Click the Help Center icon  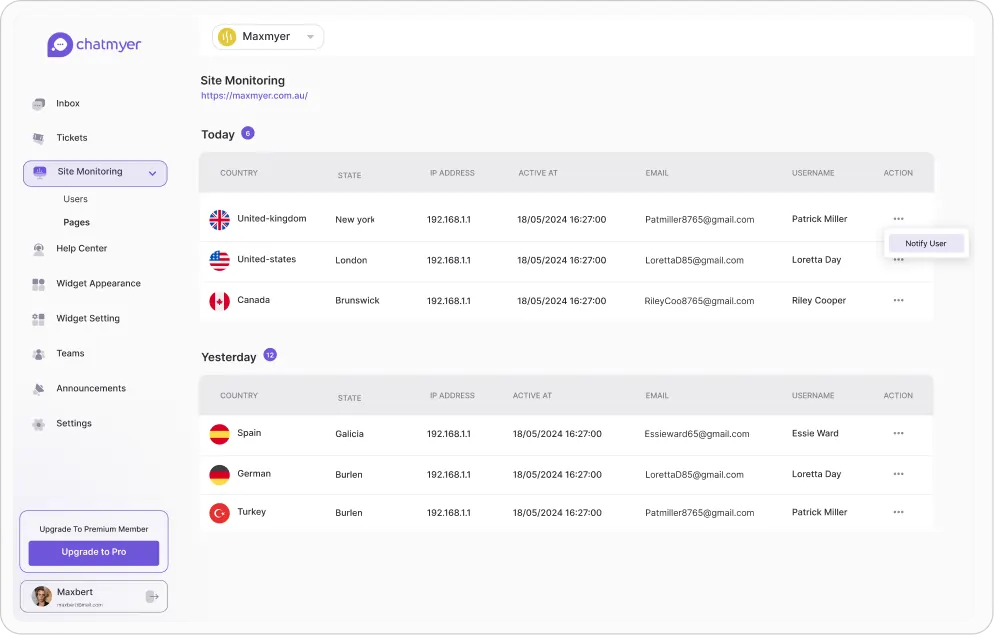pyautogui.click(x=38, y=249)
